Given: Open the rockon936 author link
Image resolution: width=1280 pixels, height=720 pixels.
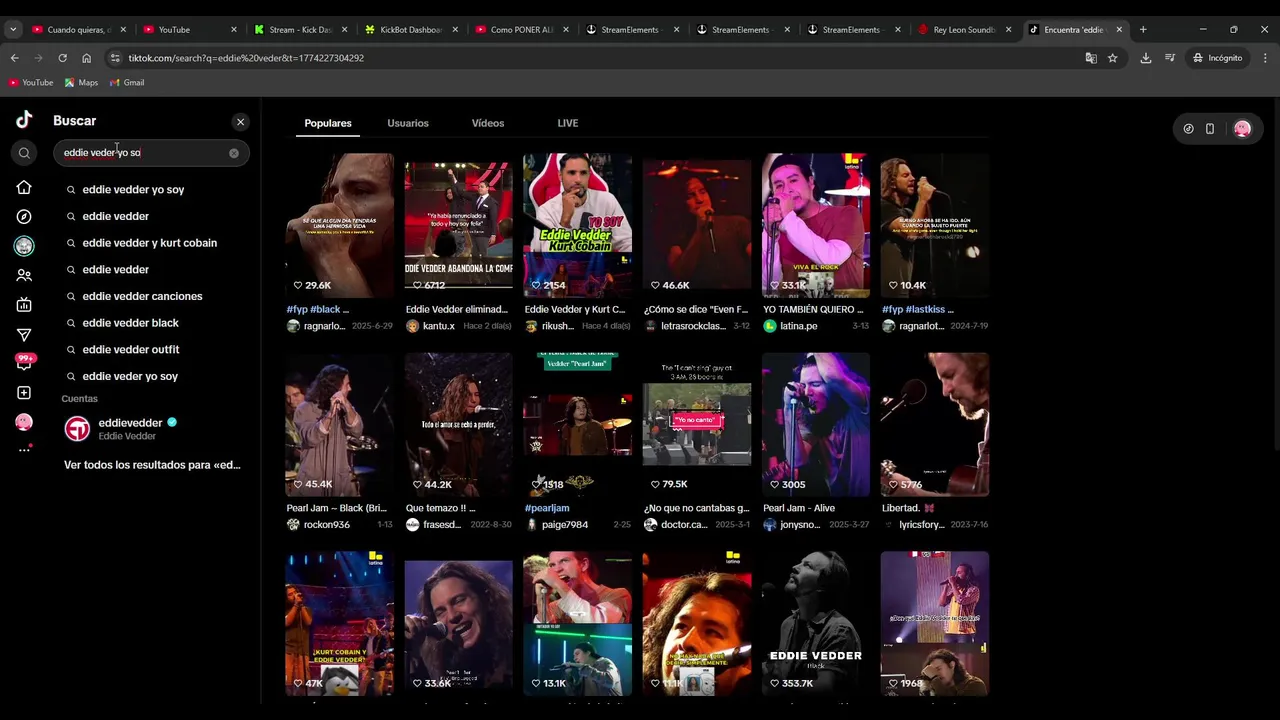Looking at the screenshot, I should (x=326, y=525).
